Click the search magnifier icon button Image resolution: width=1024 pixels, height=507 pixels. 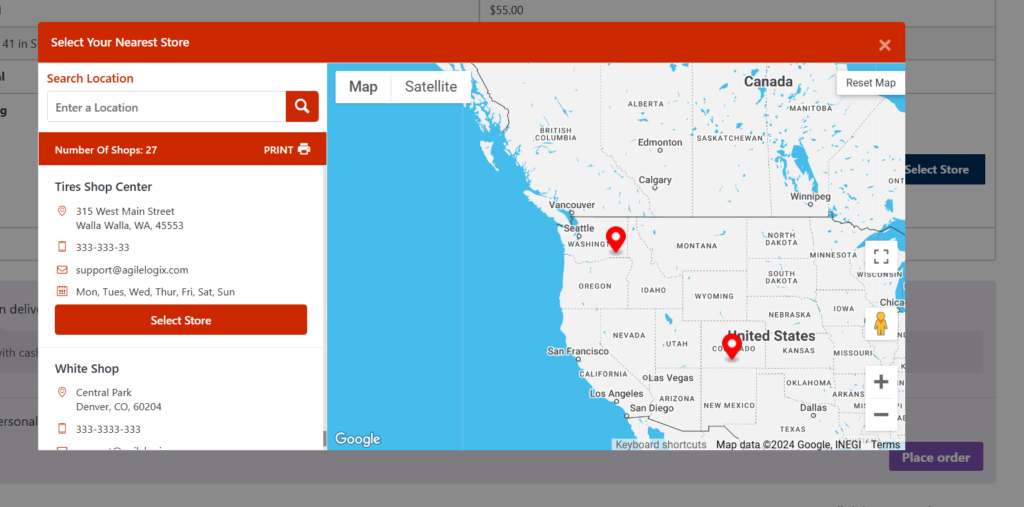pyautogui.click(x=302, y=106)
